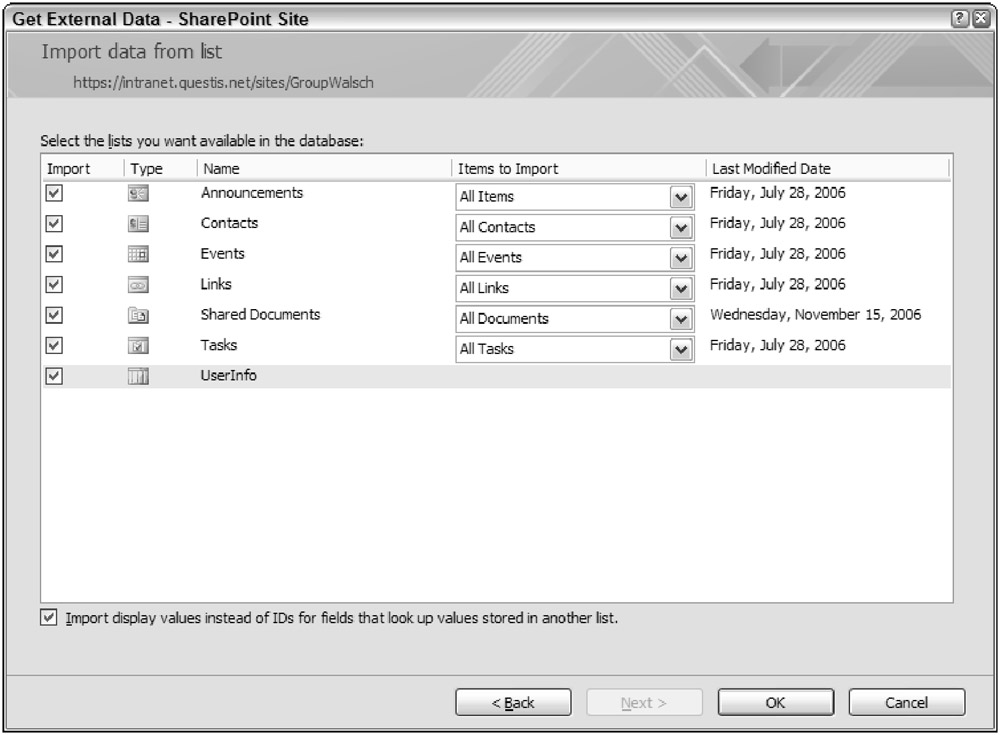Uncheck the Announcements import checkbox
1000x735 pixels.
[x=55, y=194]
